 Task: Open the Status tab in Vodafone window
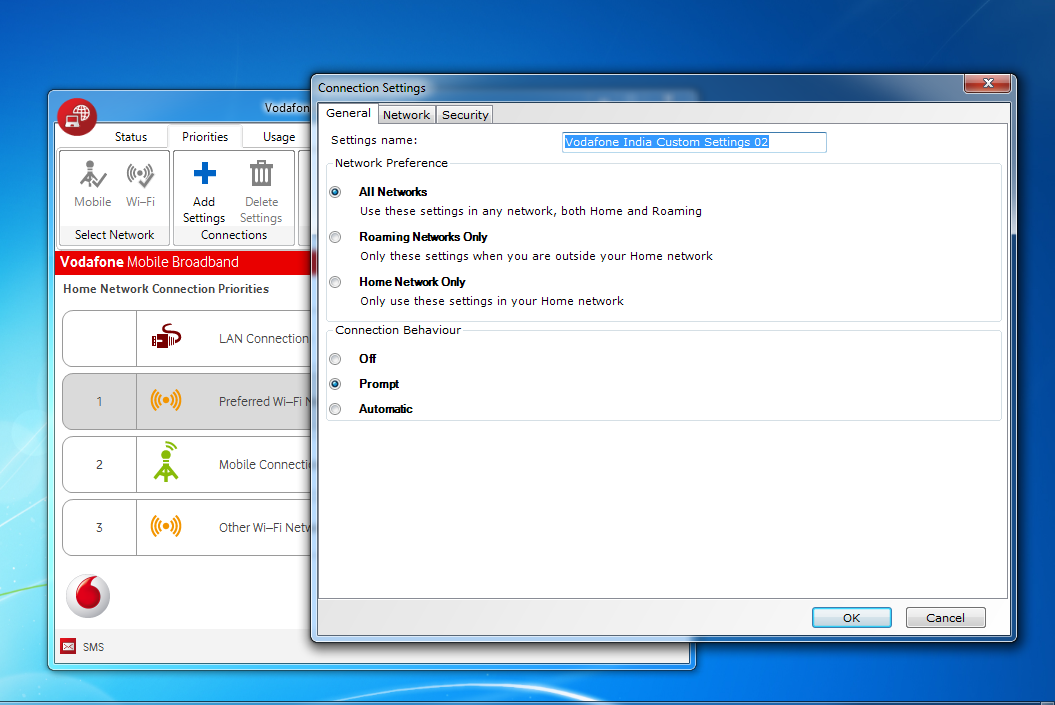coord(131,137)
